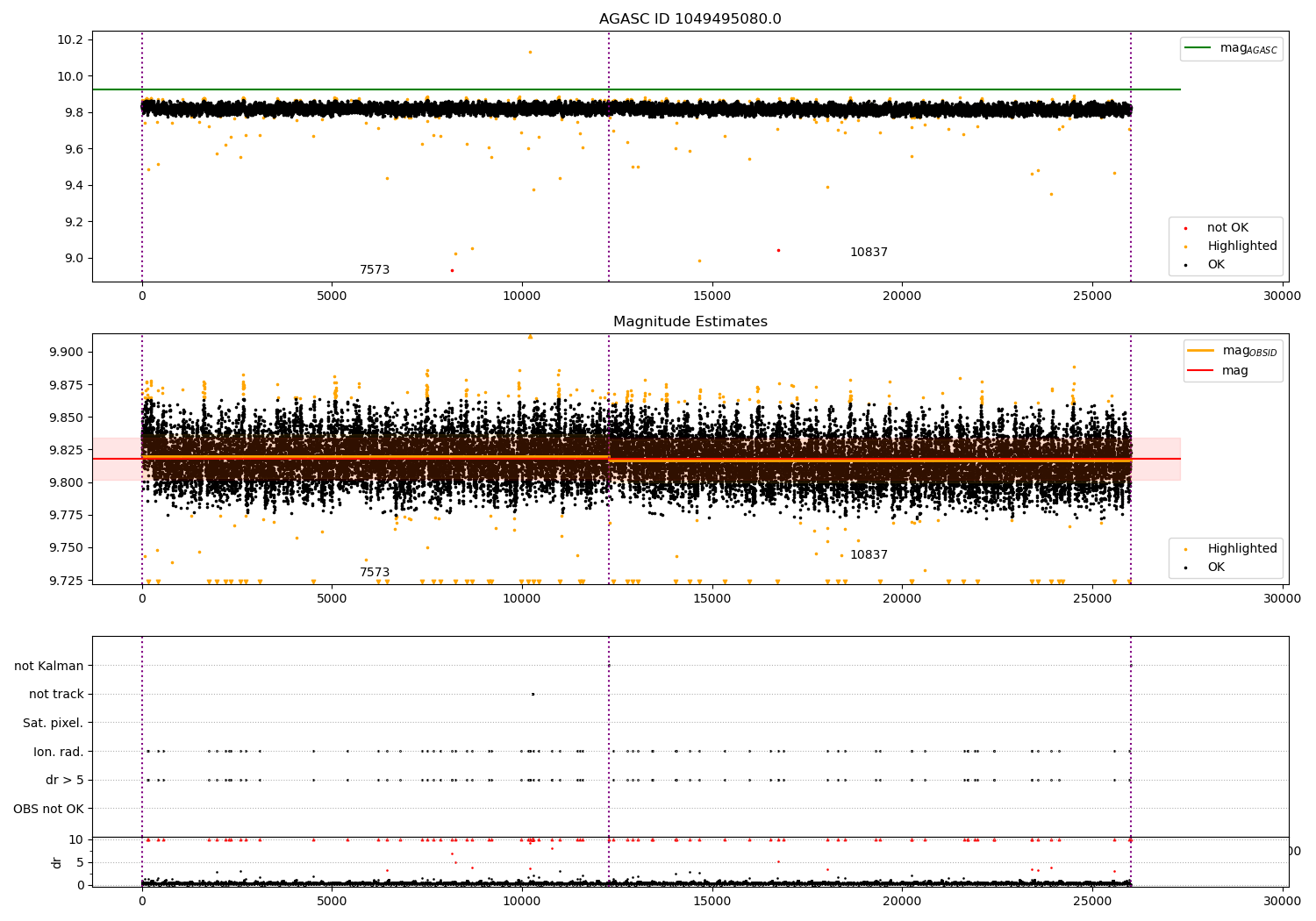
Task: Select the "9.750" y-axis tick label
Action: (x=66, y=548)
